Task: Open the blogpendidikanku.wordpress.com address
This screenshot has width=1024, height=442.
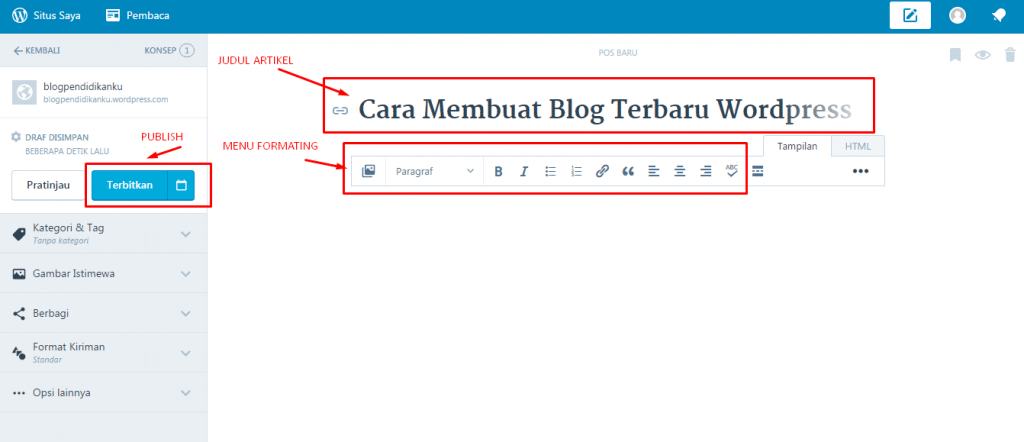Action: pyautogui.click(x=106, y=100)
